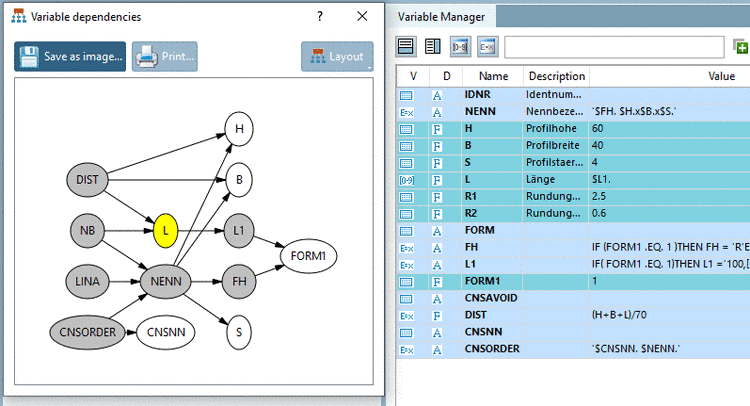Click the type icon of IDNR row
Image resolution: width=750 pixels, height=406 pixels.
pyautogui.click(x=406, y=95)
